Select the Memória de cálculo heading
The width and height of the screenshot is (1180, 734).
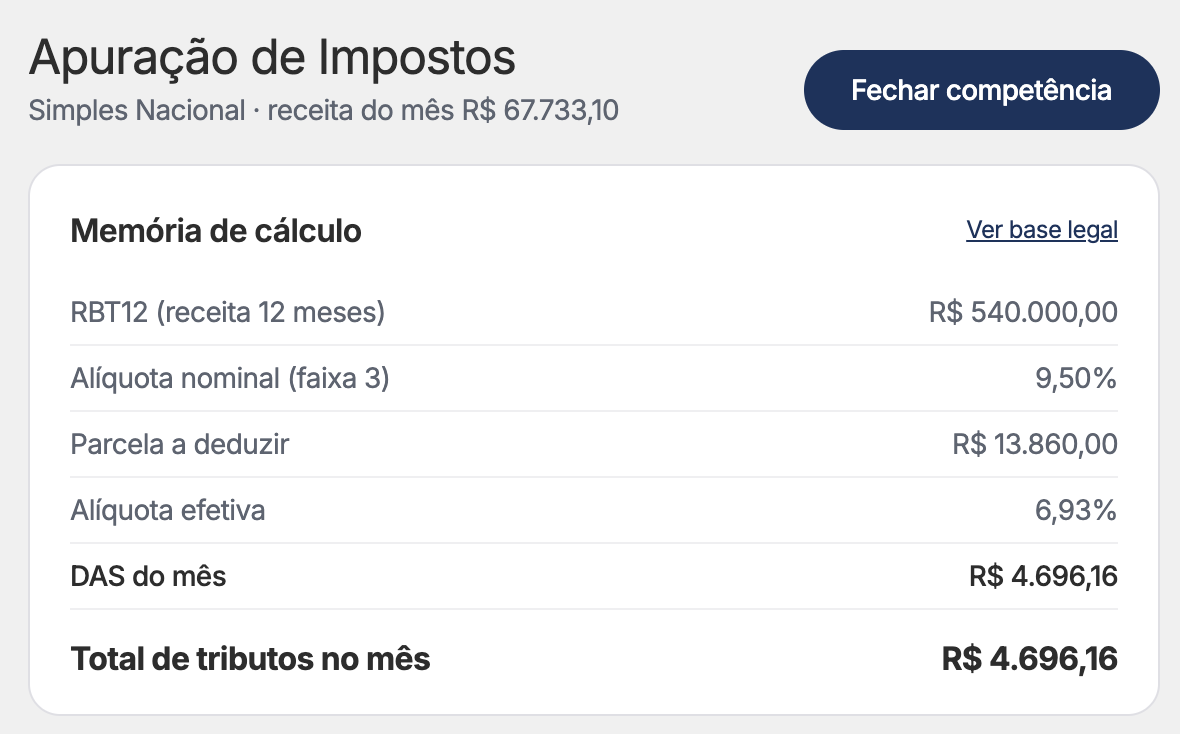(216, 231)
